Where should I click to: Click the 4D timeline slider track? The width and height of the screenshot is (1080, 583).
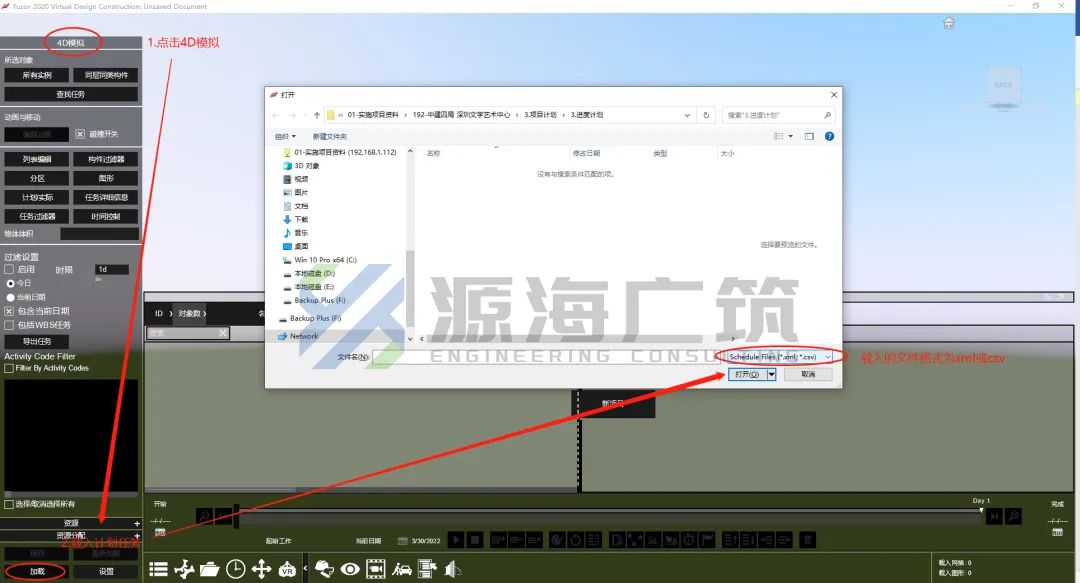[x=609, y=515]
